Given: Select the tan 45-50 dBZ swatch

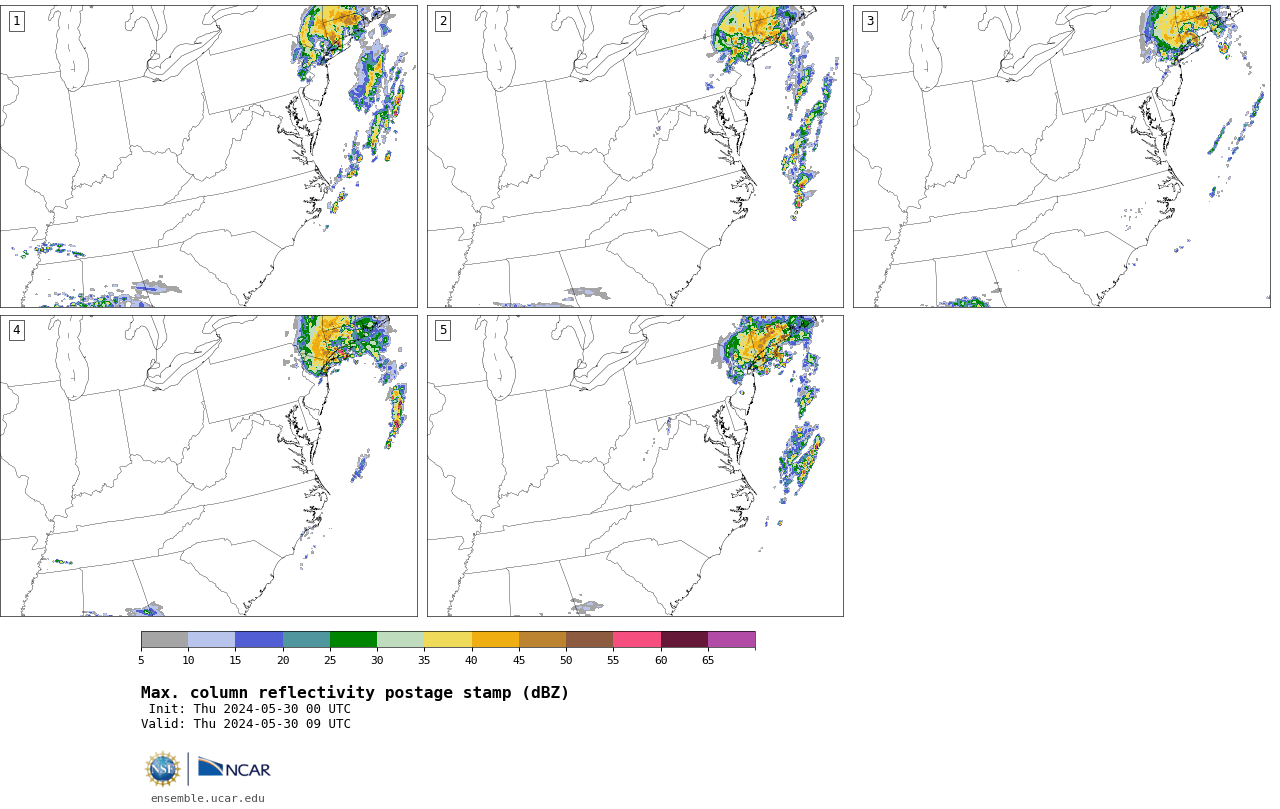Looking at the screenshot, I should (542, 640).
